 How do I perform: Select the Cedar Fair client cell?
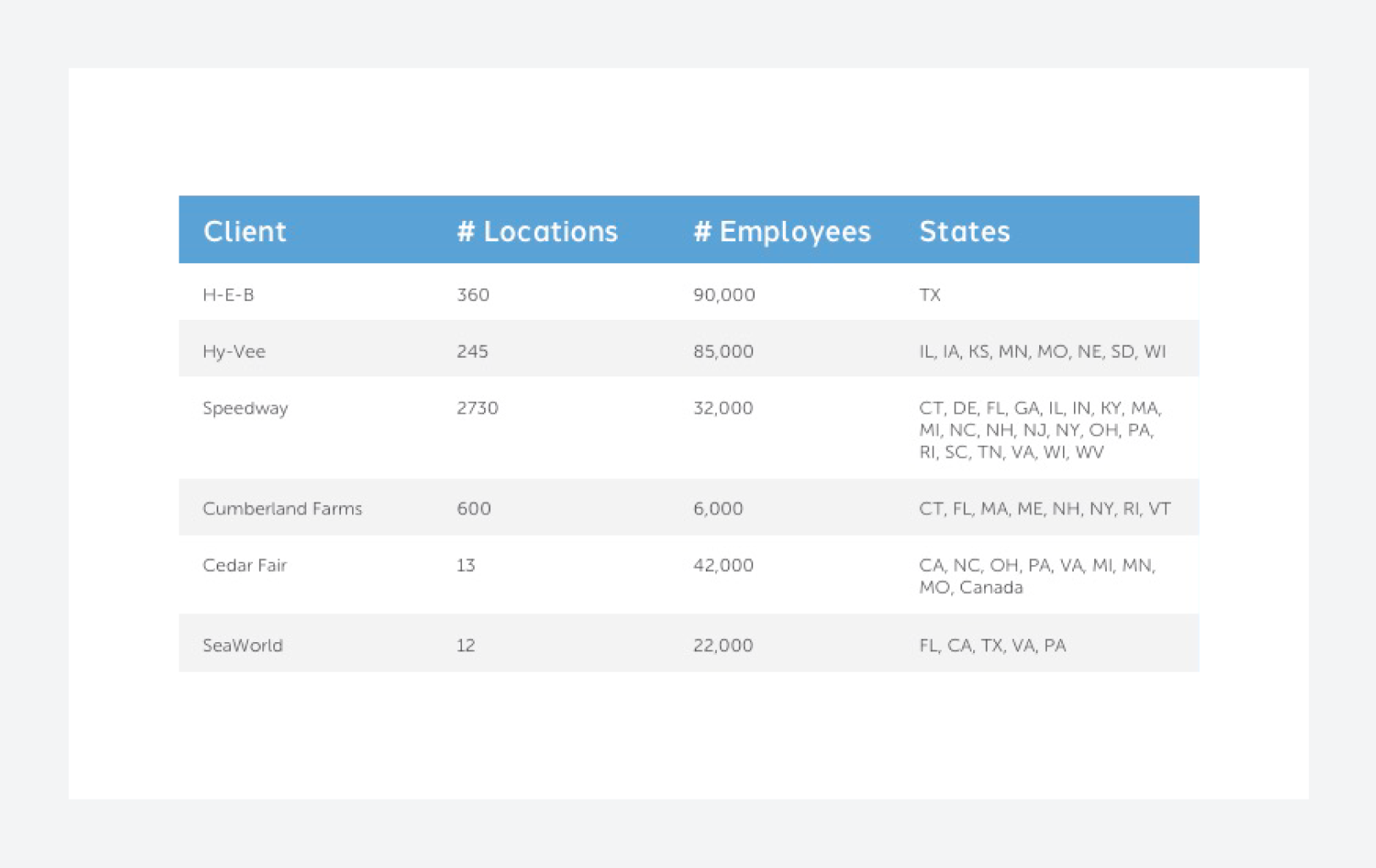pyautogui.click(x=245, y=565)
